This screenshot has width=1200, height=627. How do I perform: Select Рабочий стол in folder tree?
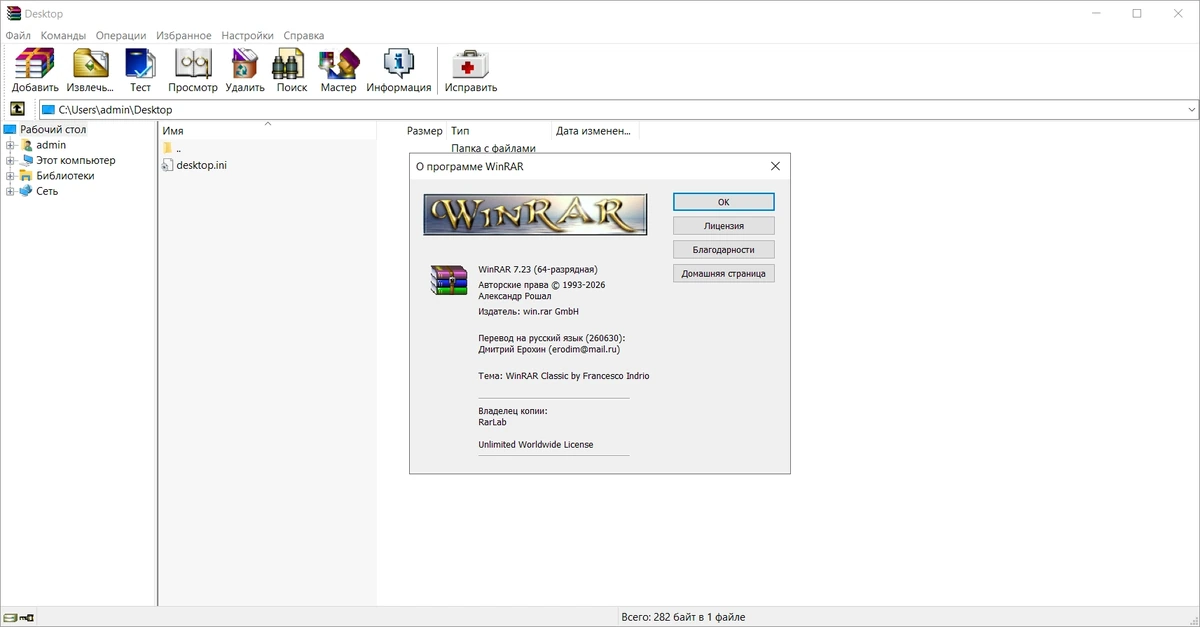pos(53,129)
